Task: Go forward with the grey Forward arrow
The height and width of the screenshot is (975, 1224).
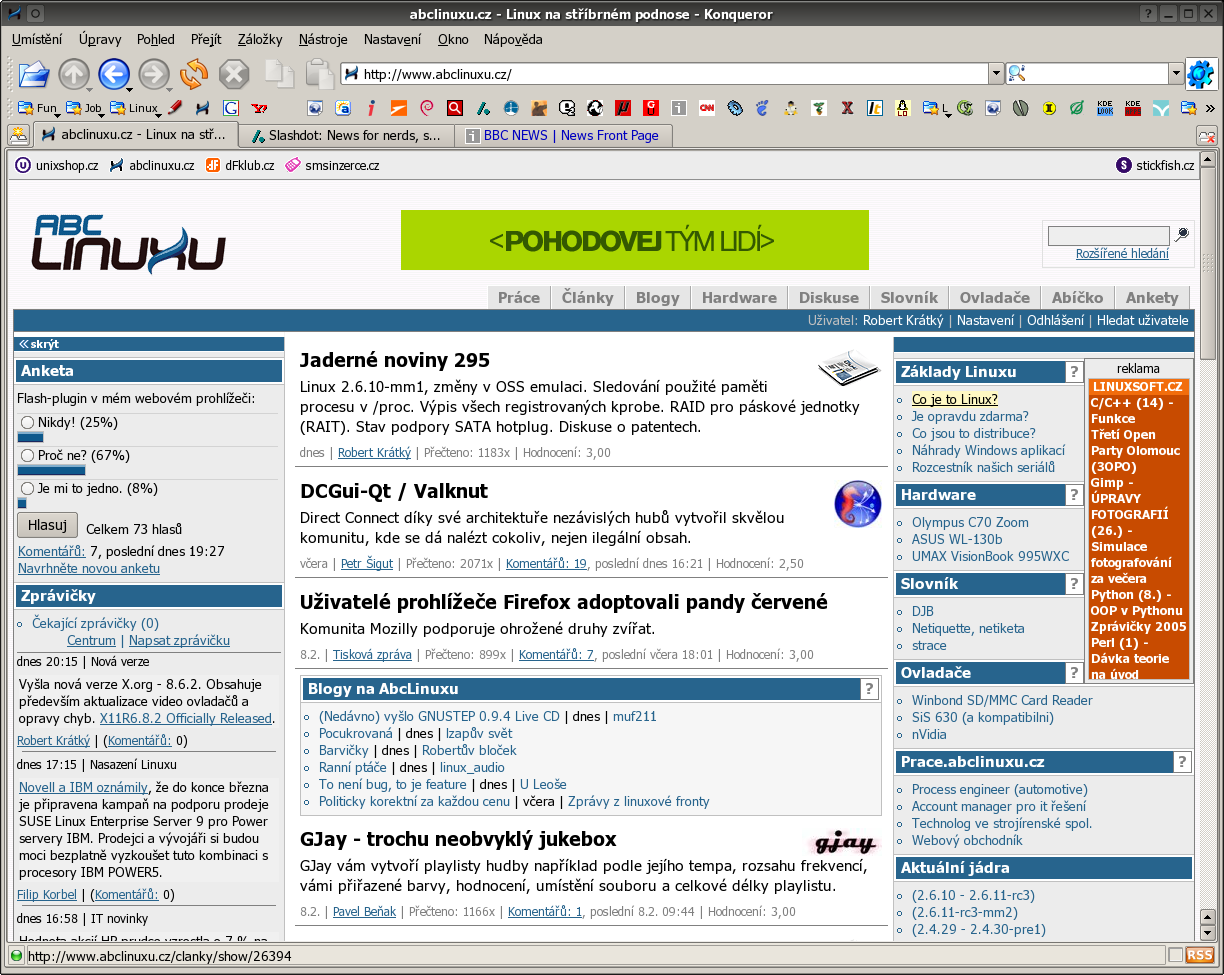Action: click(154, 74)
